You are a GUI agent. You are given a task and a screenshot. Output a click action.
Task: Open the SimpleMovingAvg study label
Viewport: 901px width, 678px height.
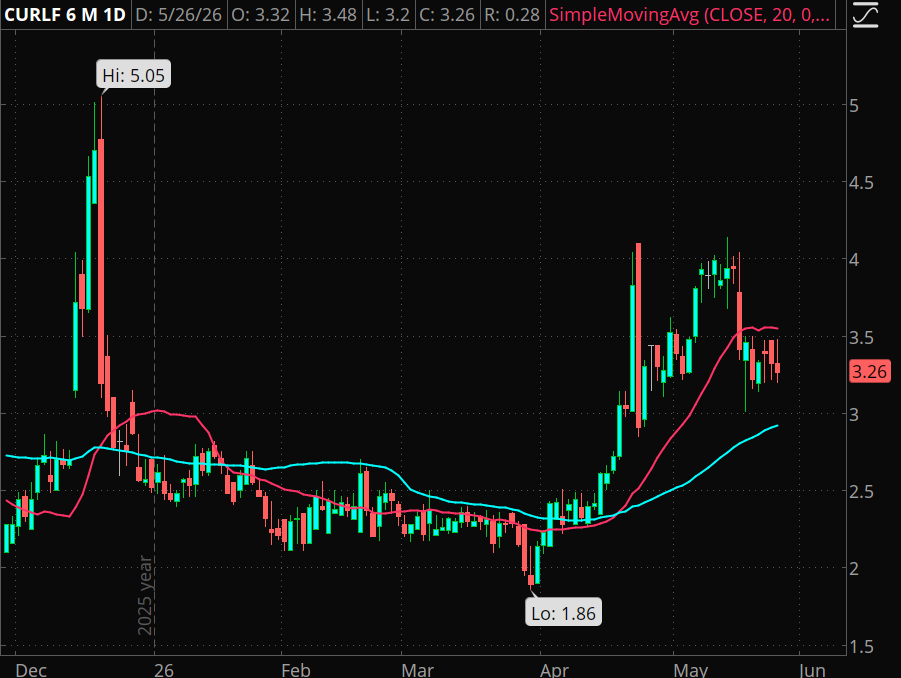coord(690,14)
